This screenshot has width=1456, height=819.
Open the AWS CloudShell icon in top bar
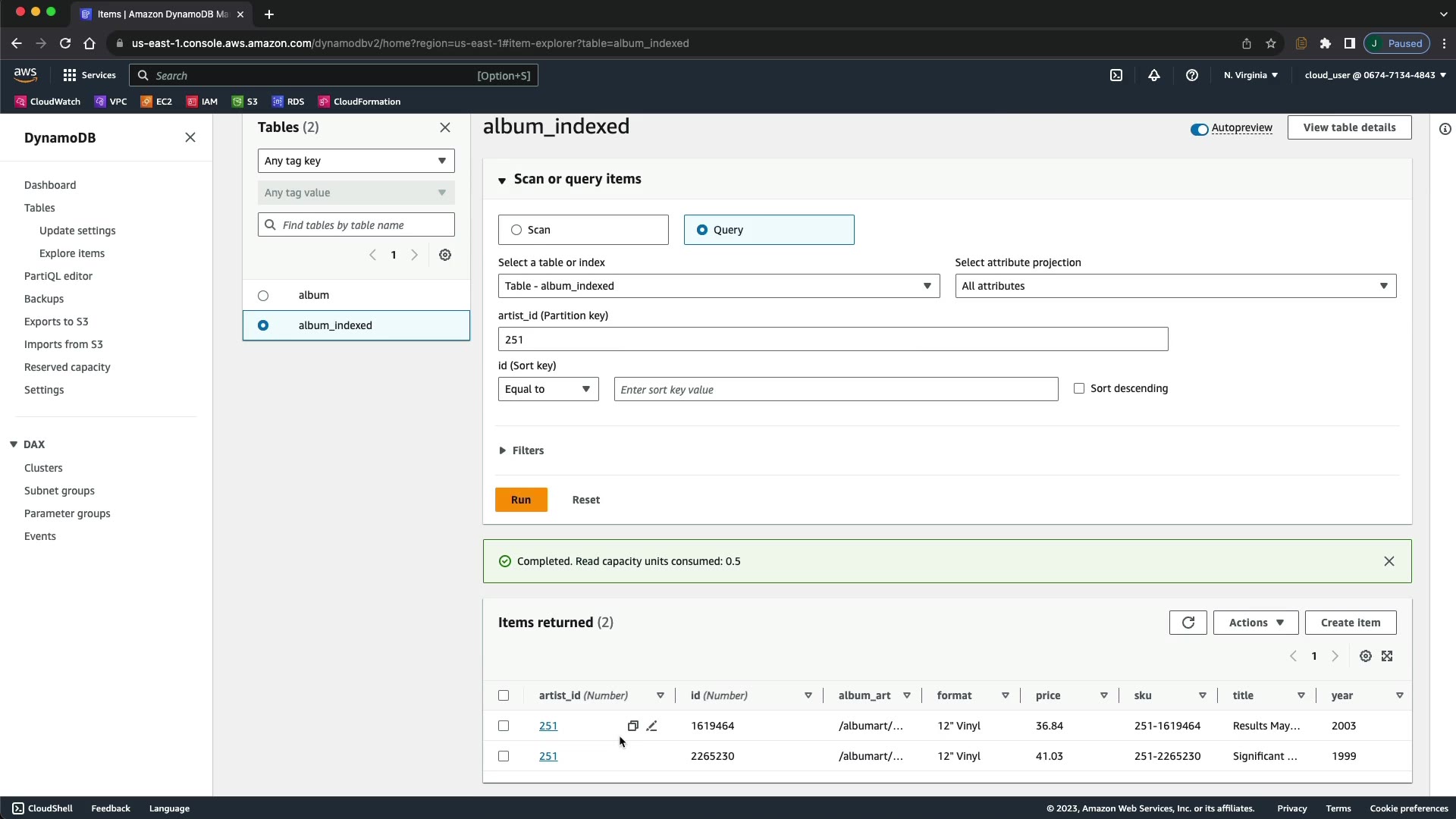1116,75
